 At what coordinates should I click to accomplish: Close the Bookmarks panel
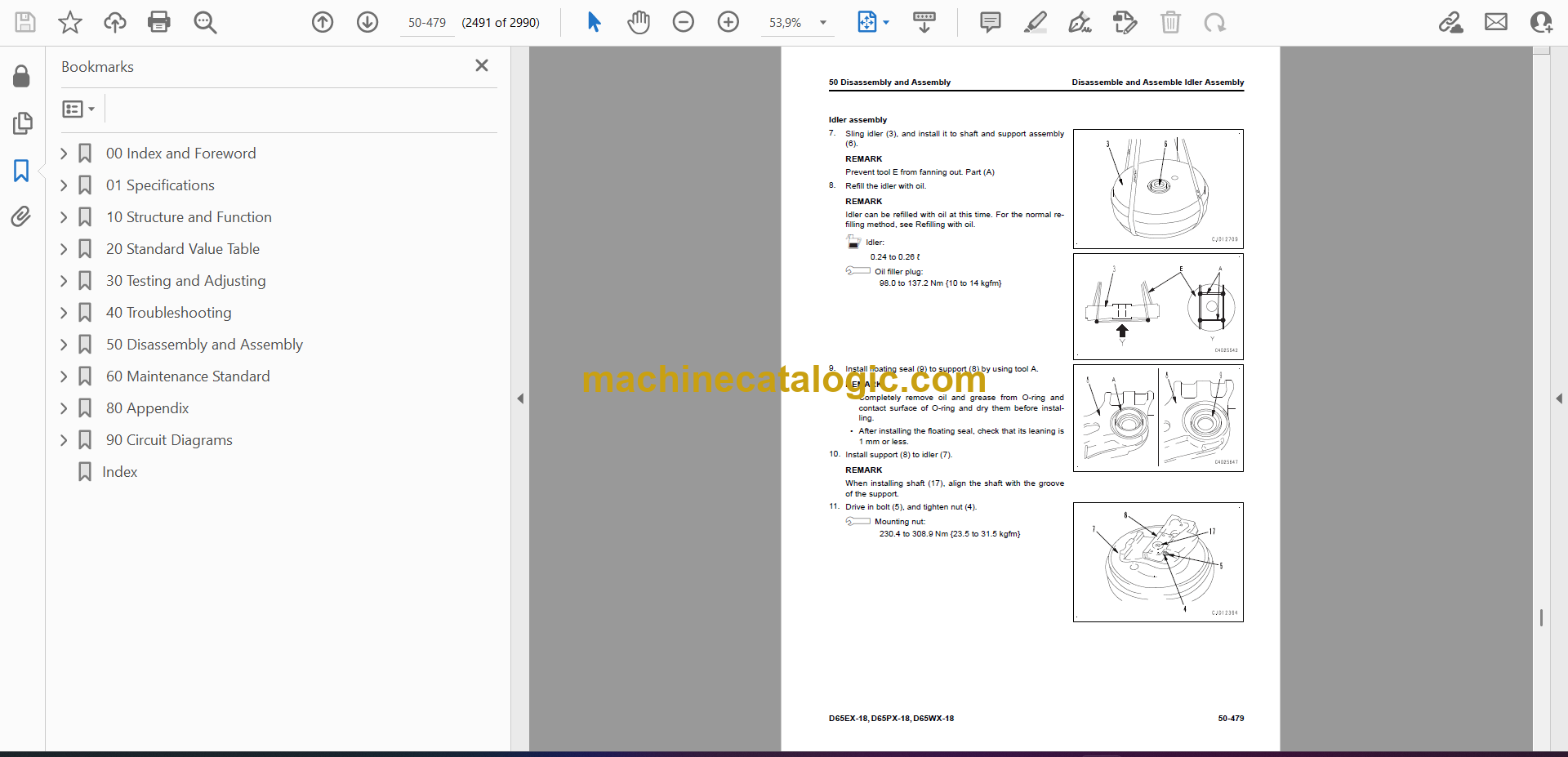tap(482, 65)
